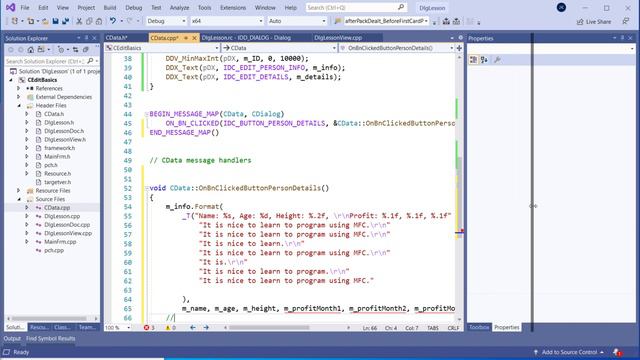Screen dimensions: 640x360
Task: Collapse the Header Files folder
Action: 19,105
